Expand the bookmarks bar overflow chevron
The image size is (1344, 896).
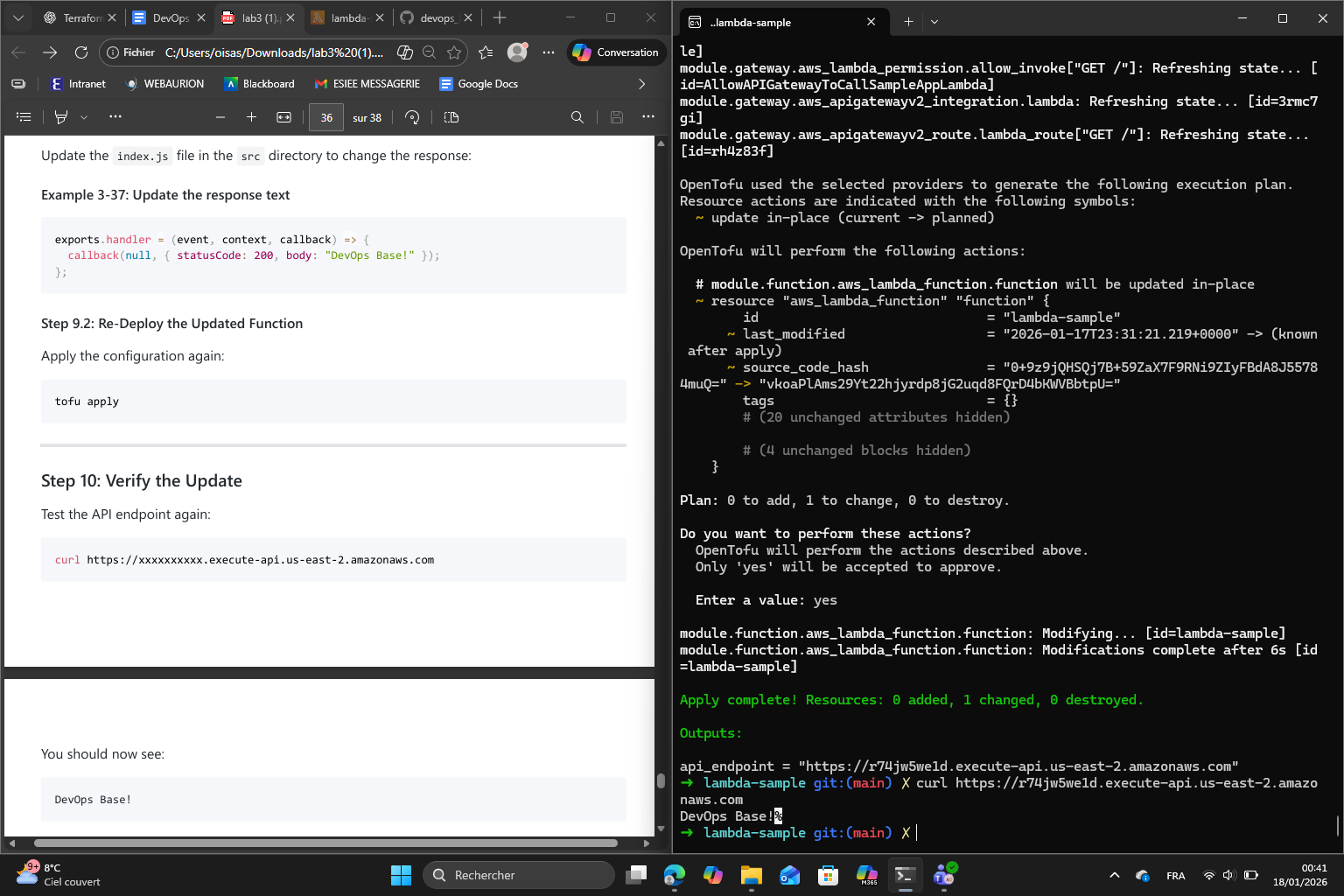[642, 84]
